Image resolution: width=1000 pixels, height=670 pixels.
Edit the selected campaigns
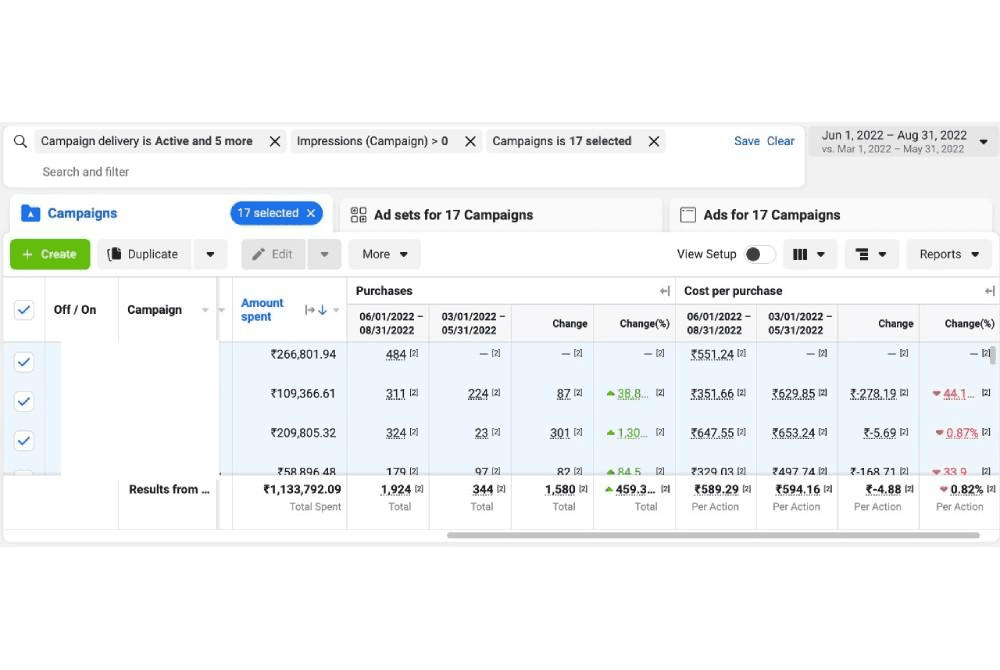(273, 254)
